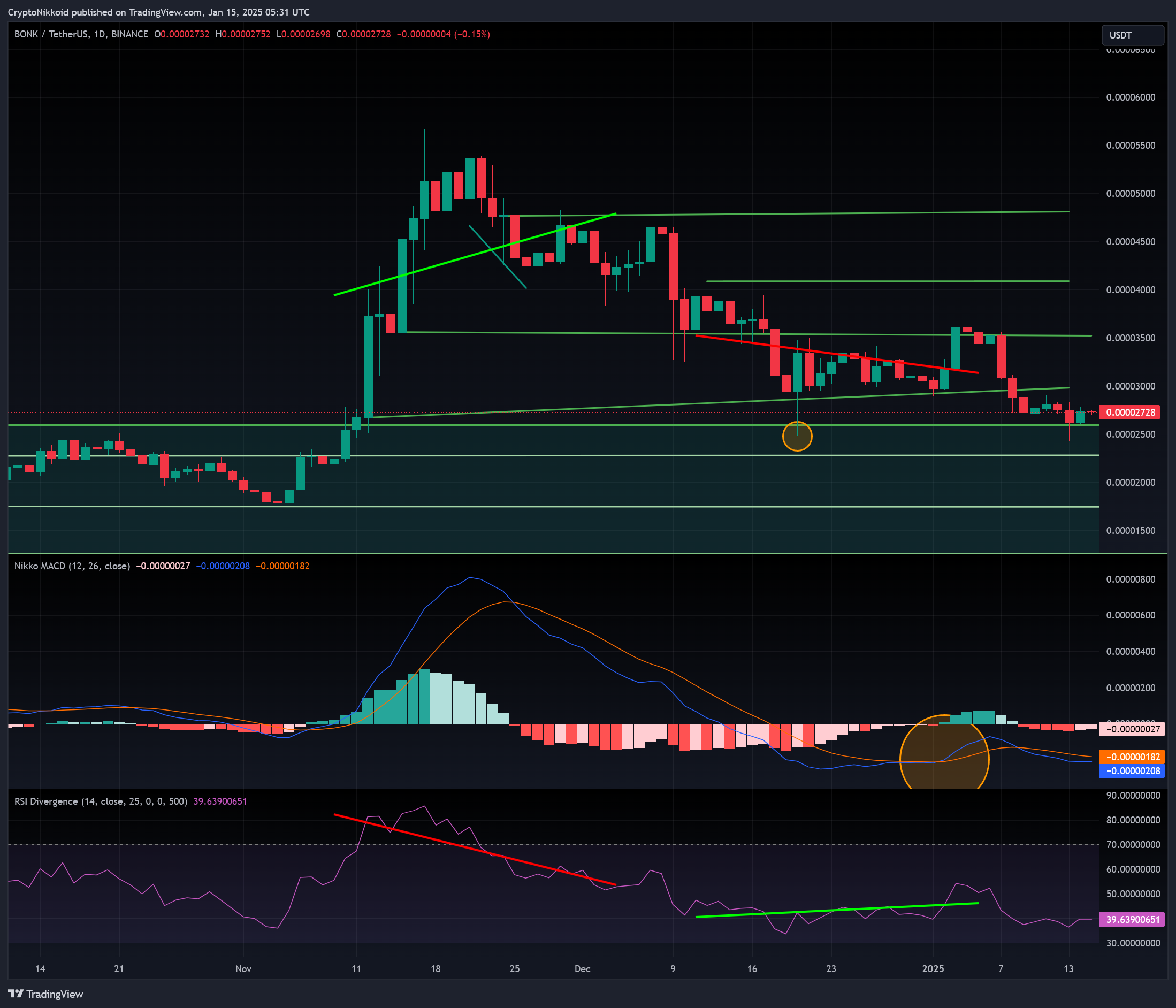Click the 0.00005000 price axis label
The width and height of the screenshot is (1176, 1008).
1131,194
